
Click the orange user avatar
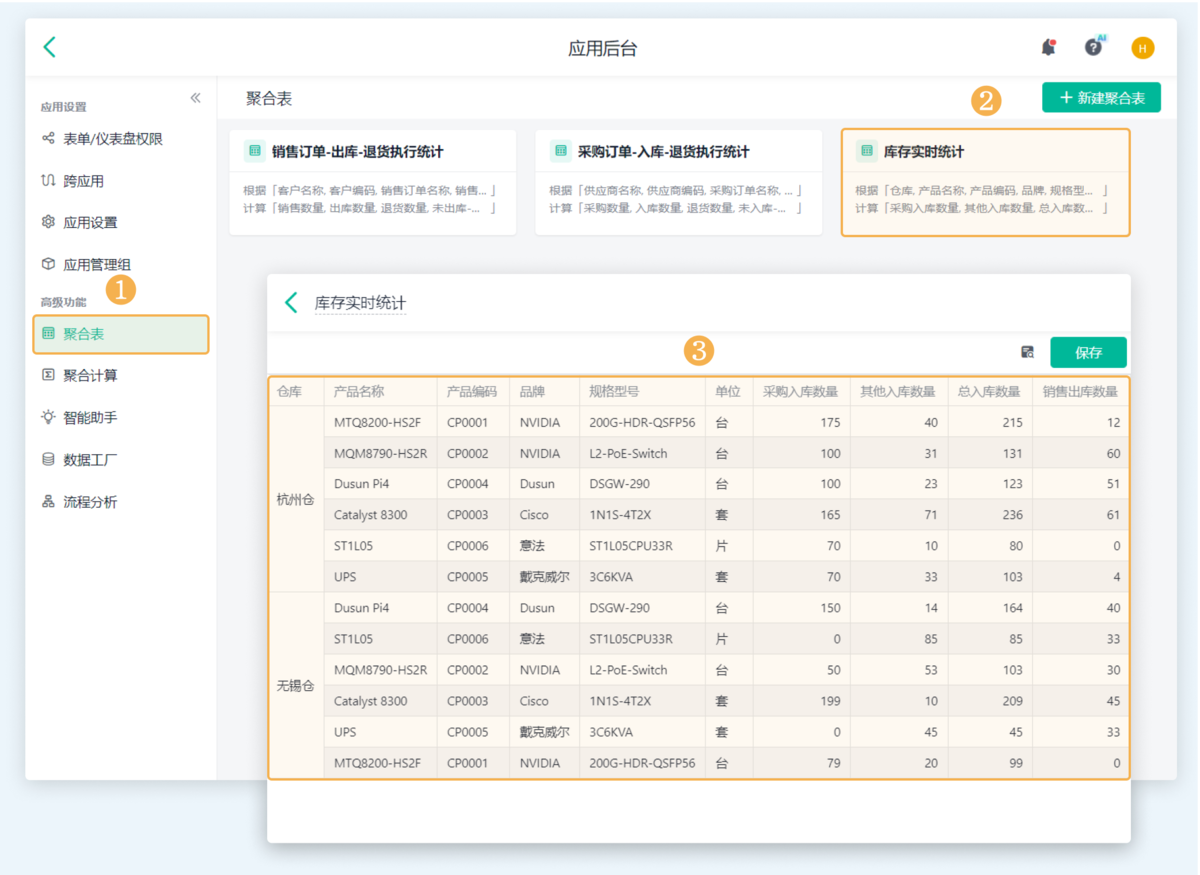click(1142, 48)
